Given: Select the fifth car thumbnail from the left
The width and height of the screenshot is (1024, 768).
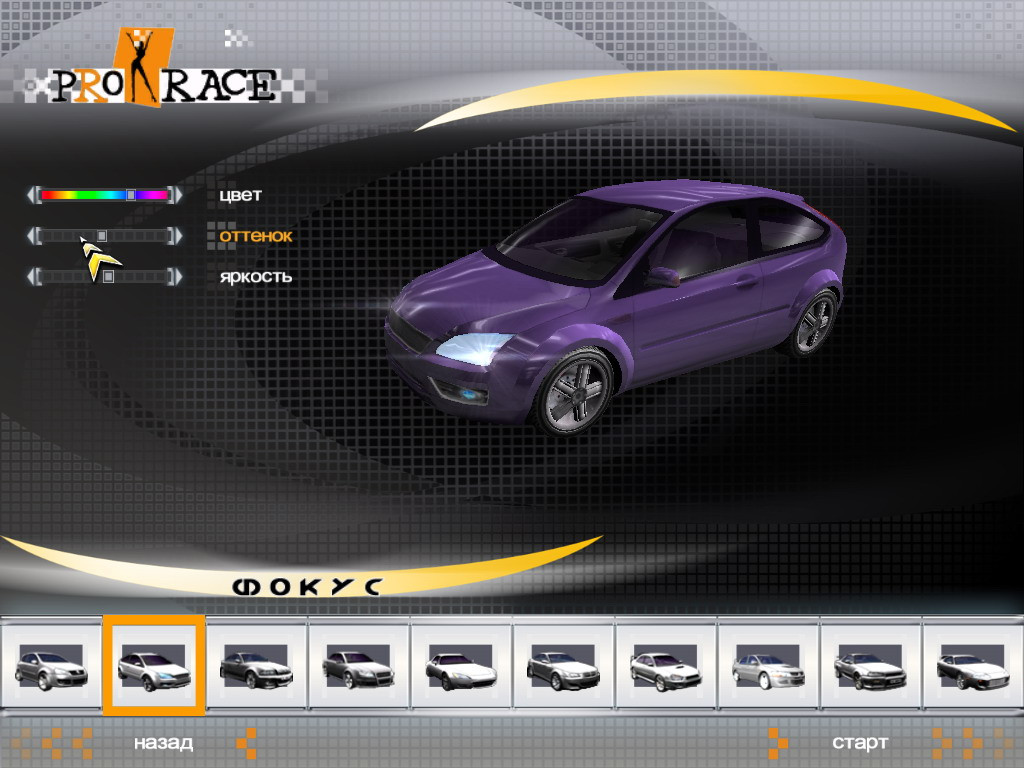Looking at the screenshot, I should (x=461, y=665).
